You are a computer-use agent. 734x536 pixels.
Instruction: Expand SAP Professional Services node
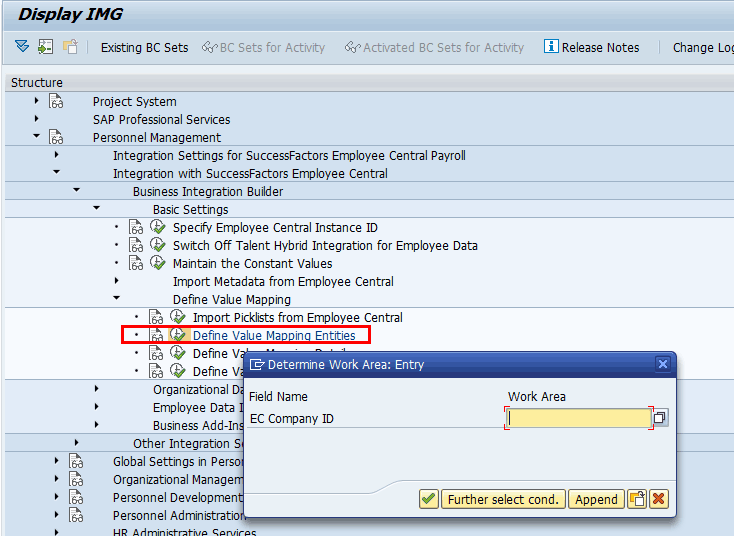37,118
